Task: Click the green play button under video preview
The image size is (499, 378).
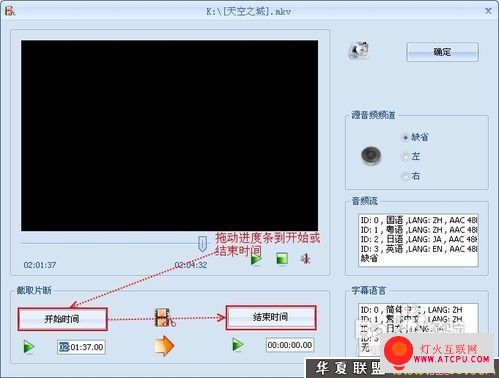Action: coord(256,259)
